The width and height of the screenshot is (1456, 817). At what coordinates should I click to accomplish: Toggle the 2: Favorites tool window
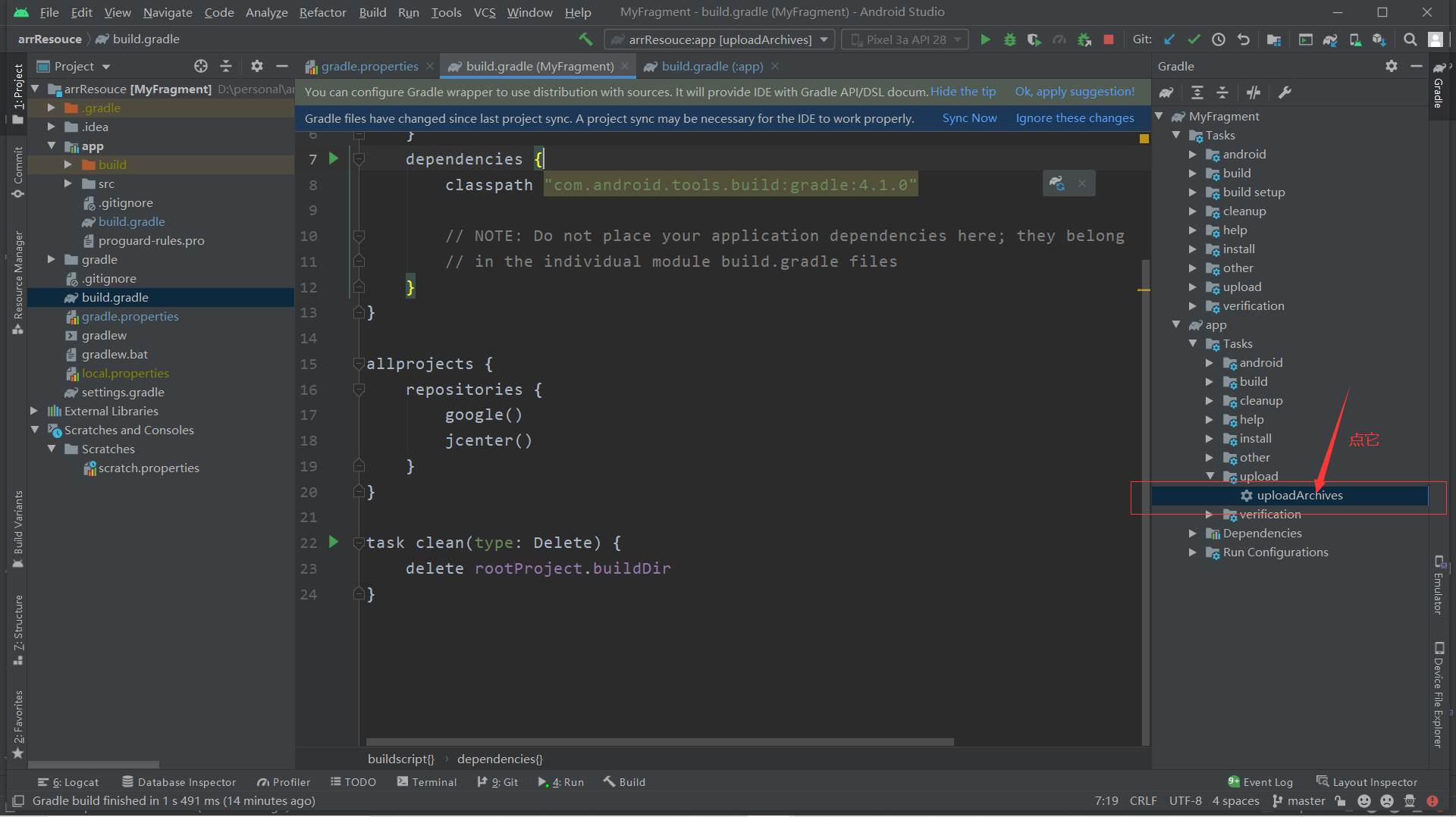(x=18, y=724)
